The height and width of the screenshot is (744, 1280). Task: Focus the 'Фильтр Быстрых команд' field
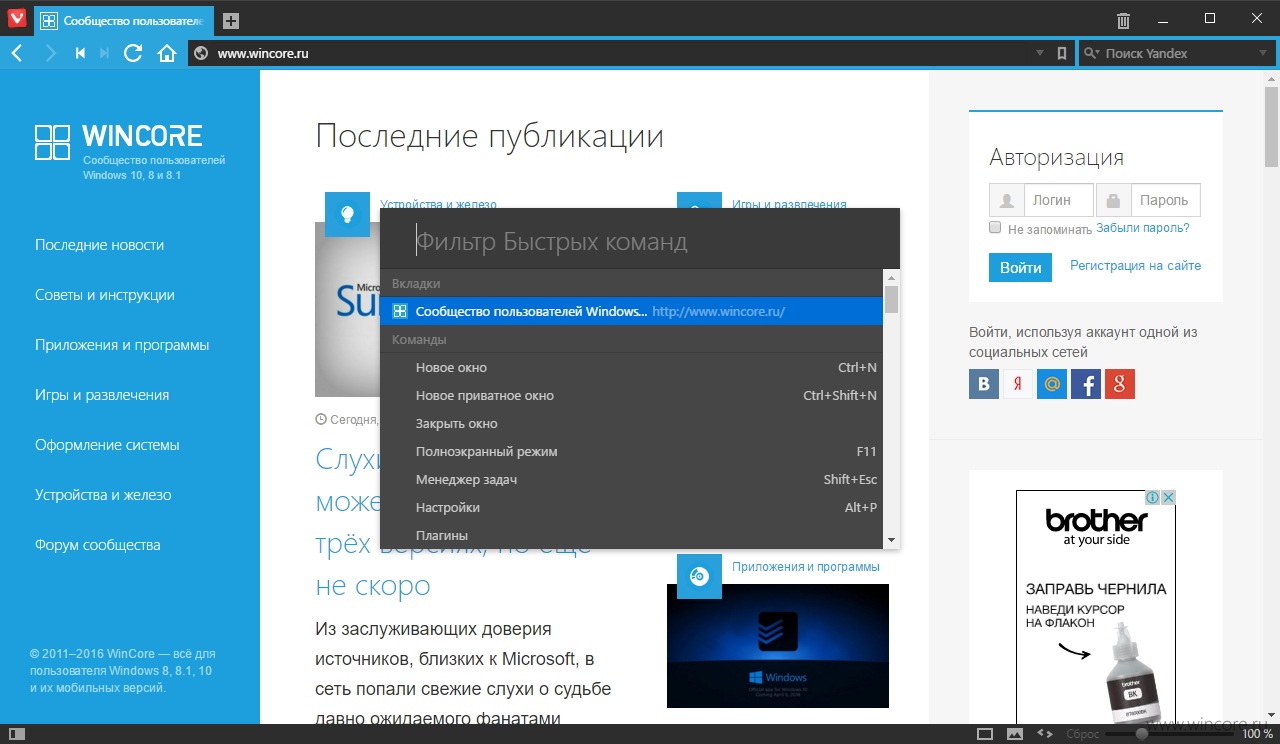click(640, 241)
